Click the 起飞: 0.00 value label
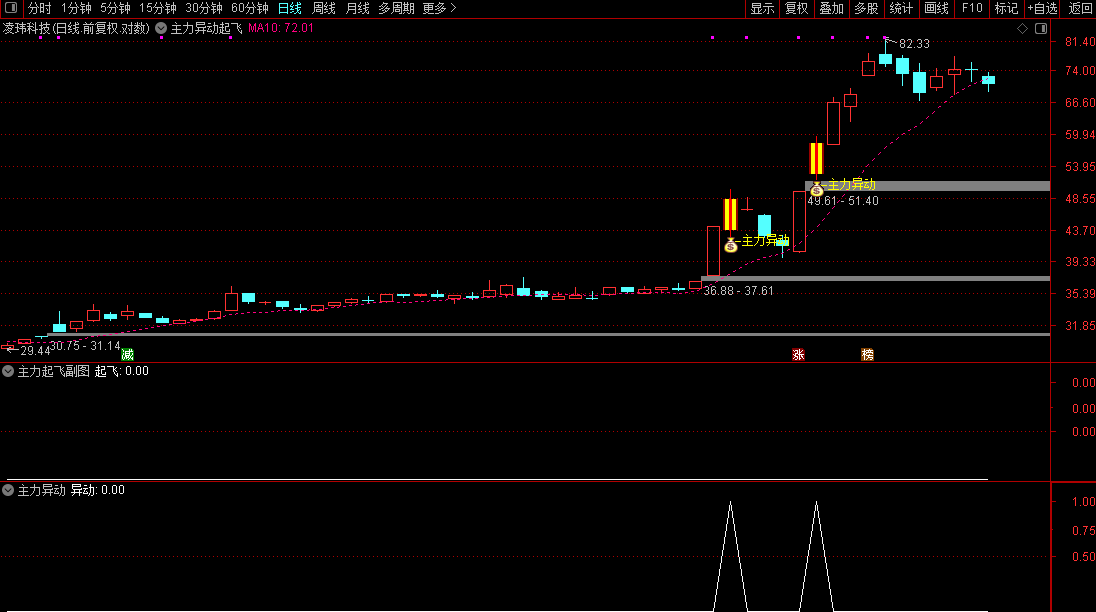1096x612 pixels. coord(122,371)
